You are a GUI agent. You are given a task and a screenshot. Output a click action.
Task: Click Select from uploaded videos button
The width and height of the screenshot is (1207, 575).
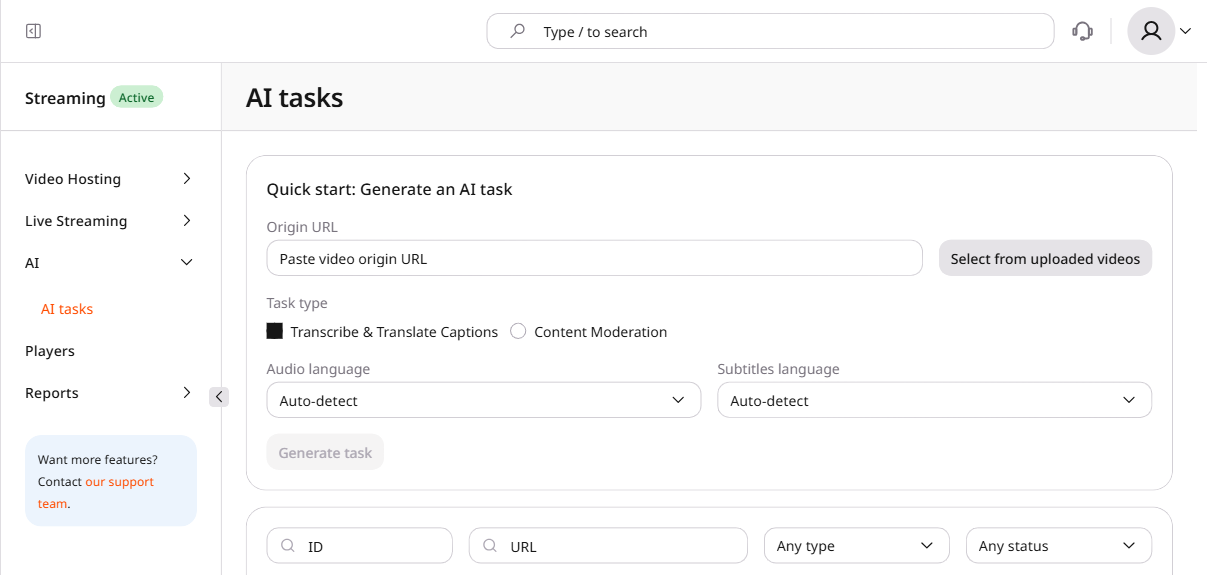click(1045, 258)
